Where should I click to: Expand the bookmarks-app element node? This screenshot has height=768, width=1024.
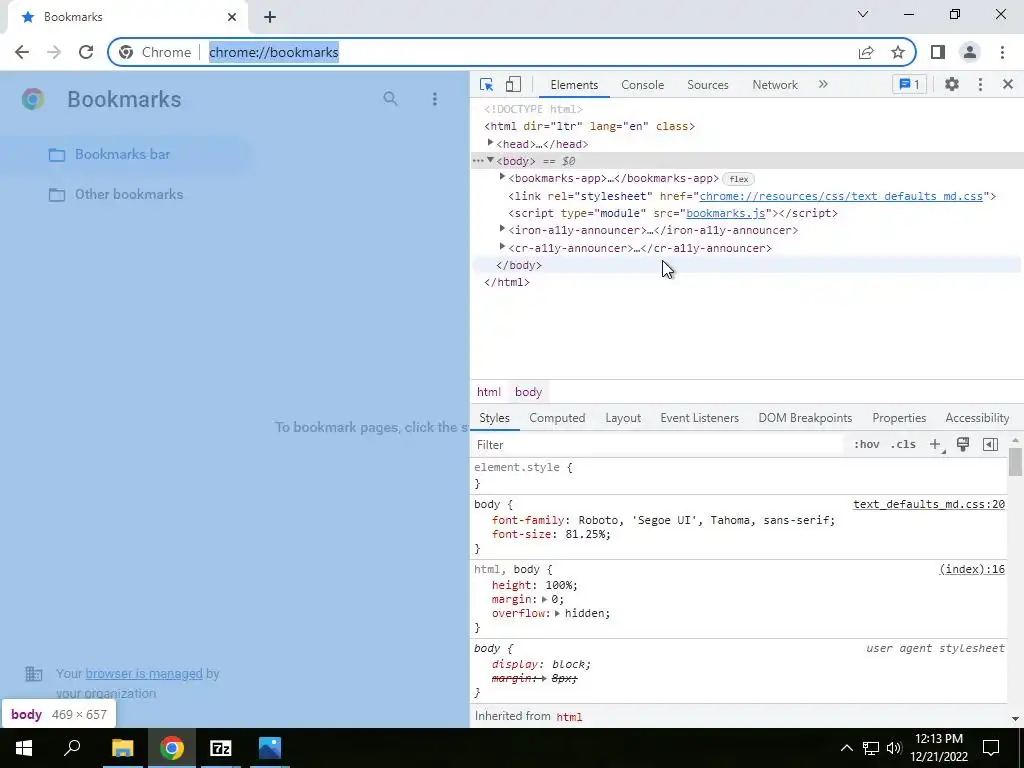[x=502, y=177]
